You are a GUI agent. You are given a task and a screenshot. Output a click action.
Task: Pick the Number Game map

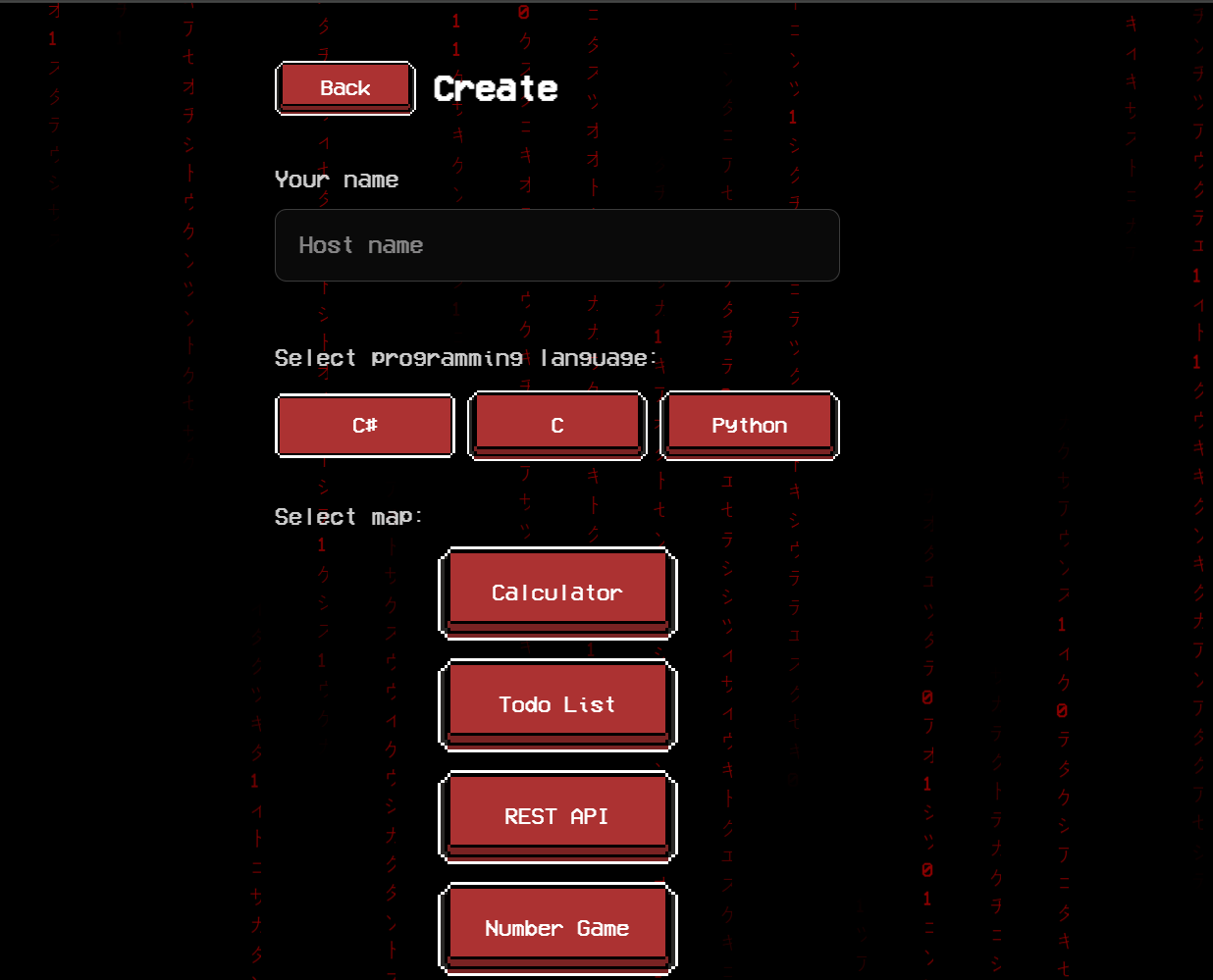tap(557, 928)
